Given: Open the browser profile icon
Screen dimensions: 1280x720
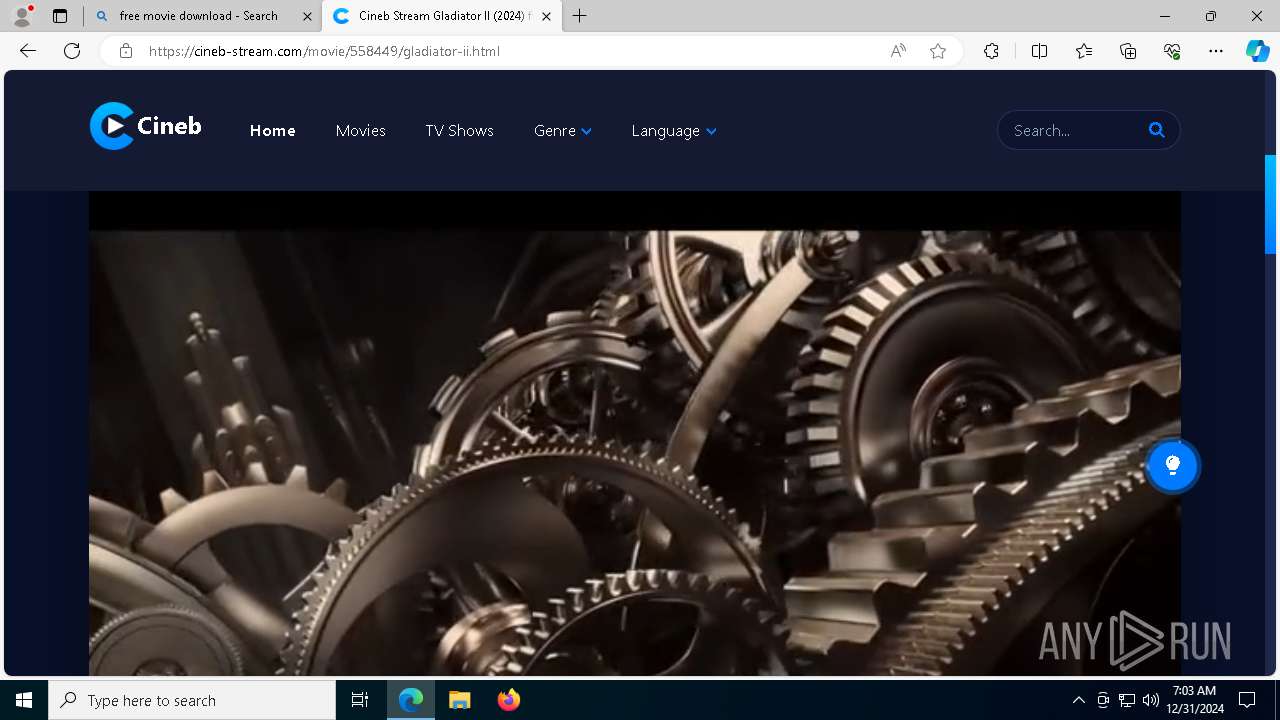Looking at the screenshot, I should 22,16.
